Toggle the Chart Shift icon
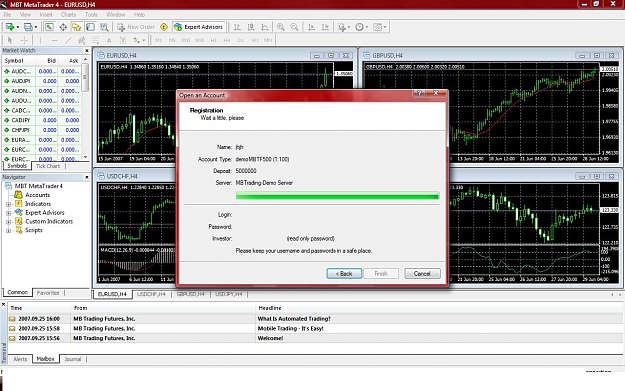Screen dimensions: 625x391 tap(325, 27)
